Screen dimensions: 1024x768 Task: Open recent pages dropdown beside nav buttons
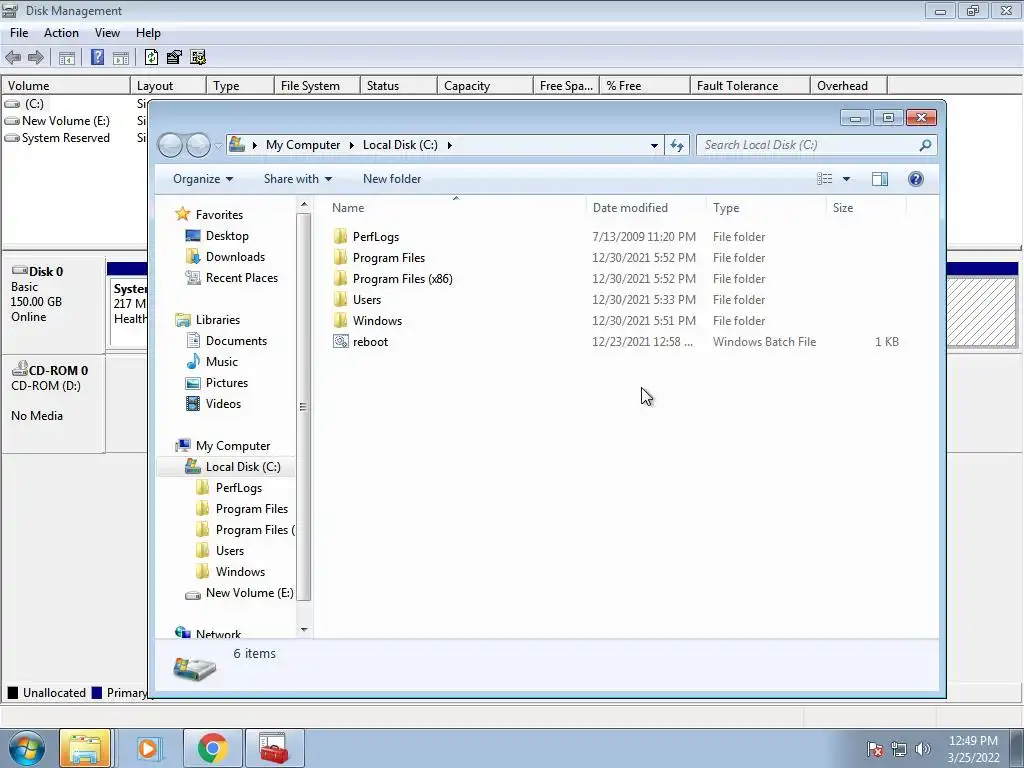(218, 146)
